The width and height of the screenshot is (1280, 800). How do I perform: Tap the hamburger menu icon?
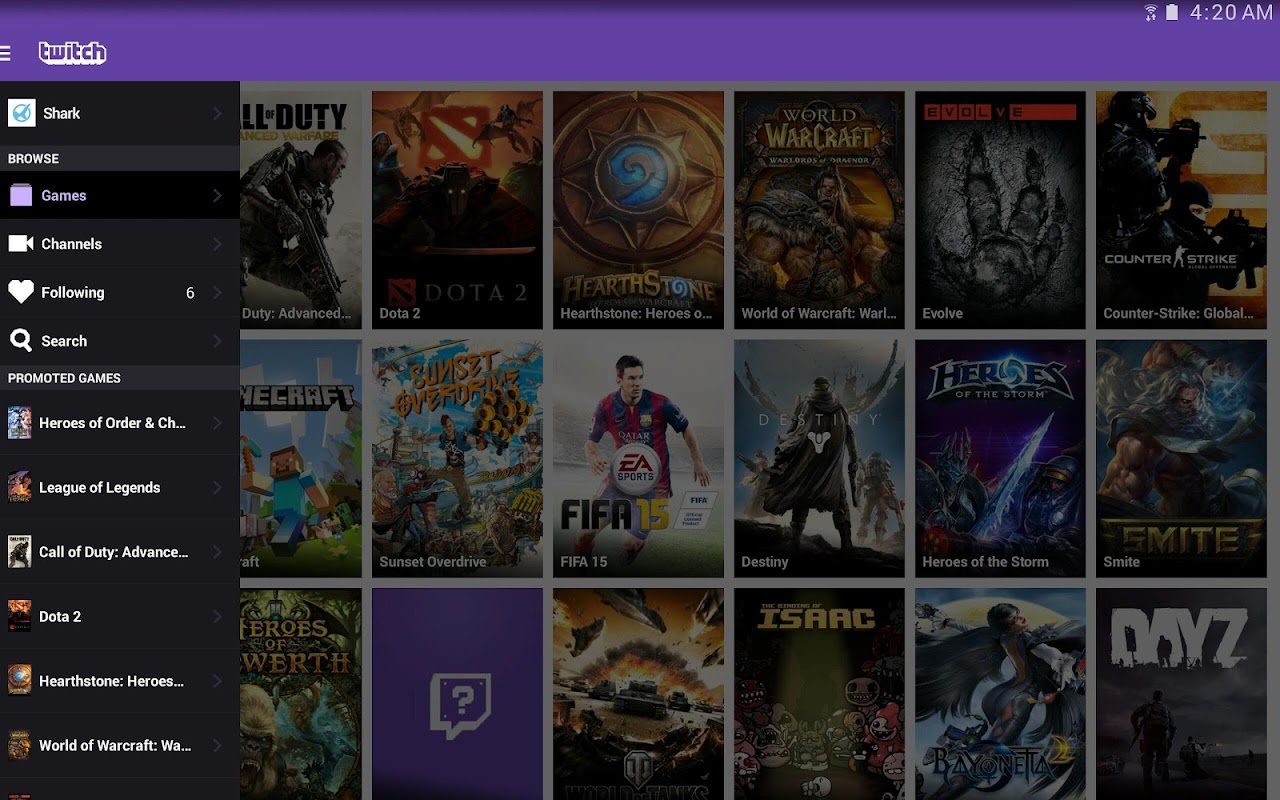click(x=5, y=53)
